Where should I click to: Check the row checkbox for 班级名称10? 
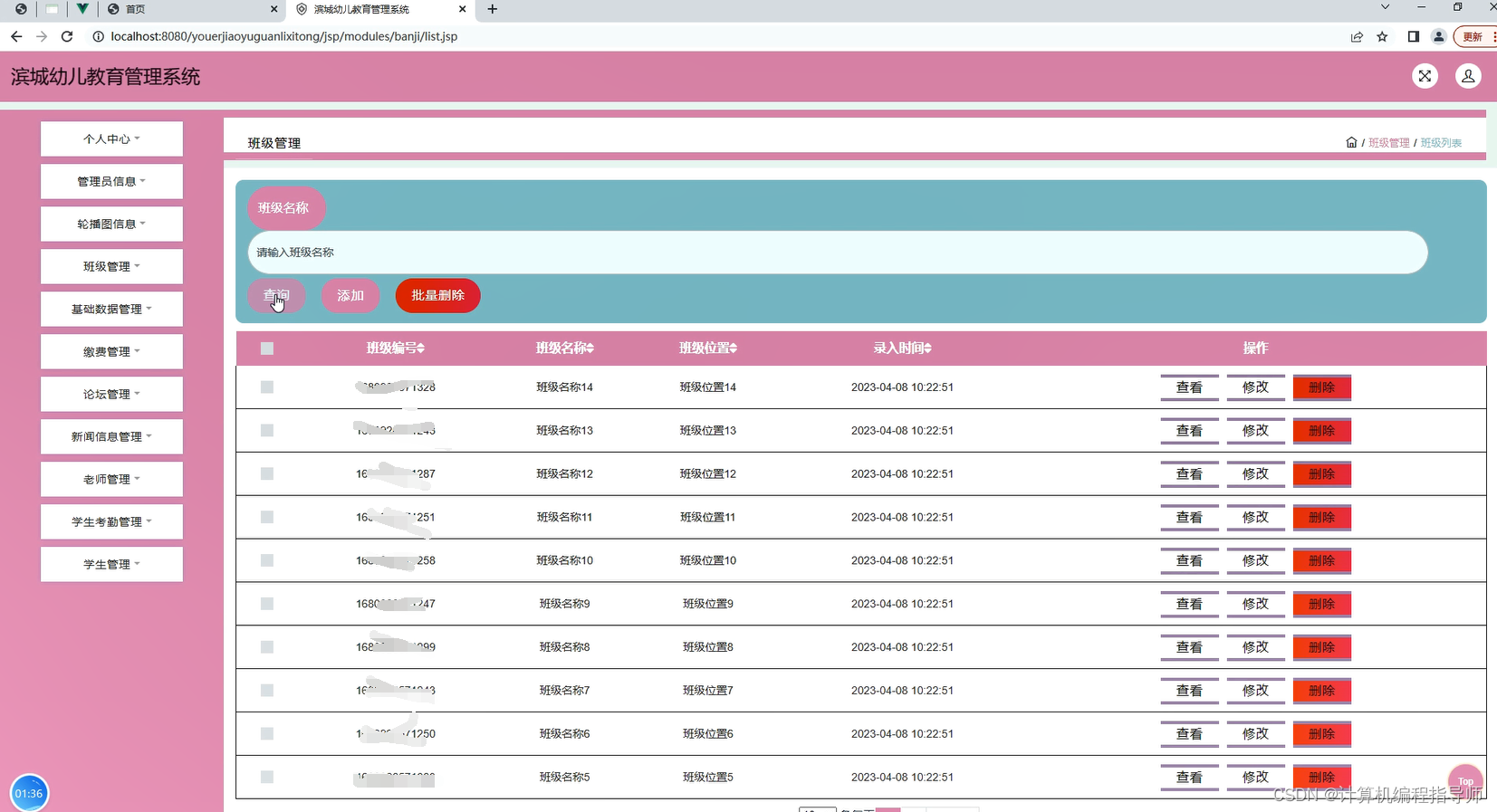point(267,560)
